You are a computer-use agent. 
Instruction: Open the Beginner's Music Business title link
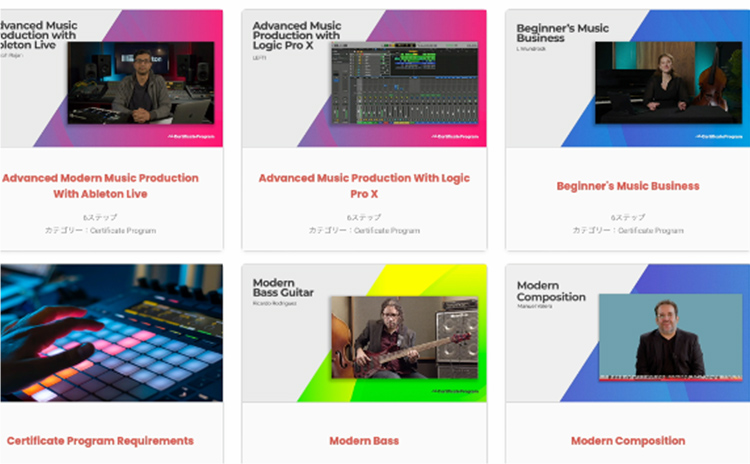(x=628, y=186)
